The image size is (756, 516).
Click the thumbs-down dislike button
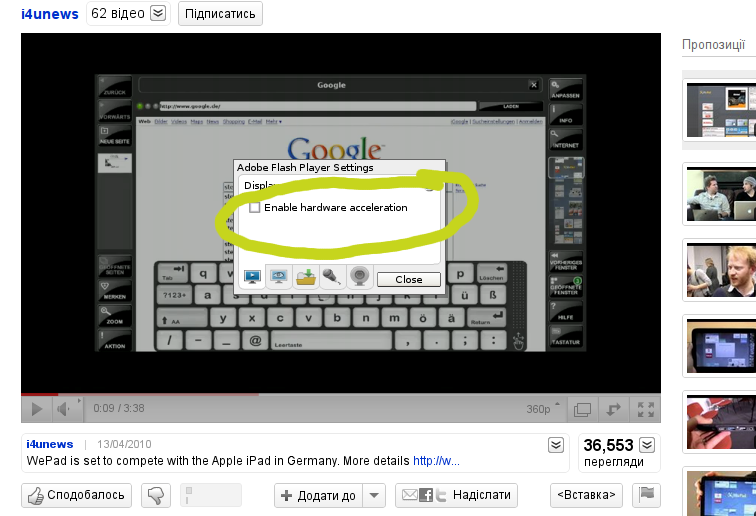[156, 495]
